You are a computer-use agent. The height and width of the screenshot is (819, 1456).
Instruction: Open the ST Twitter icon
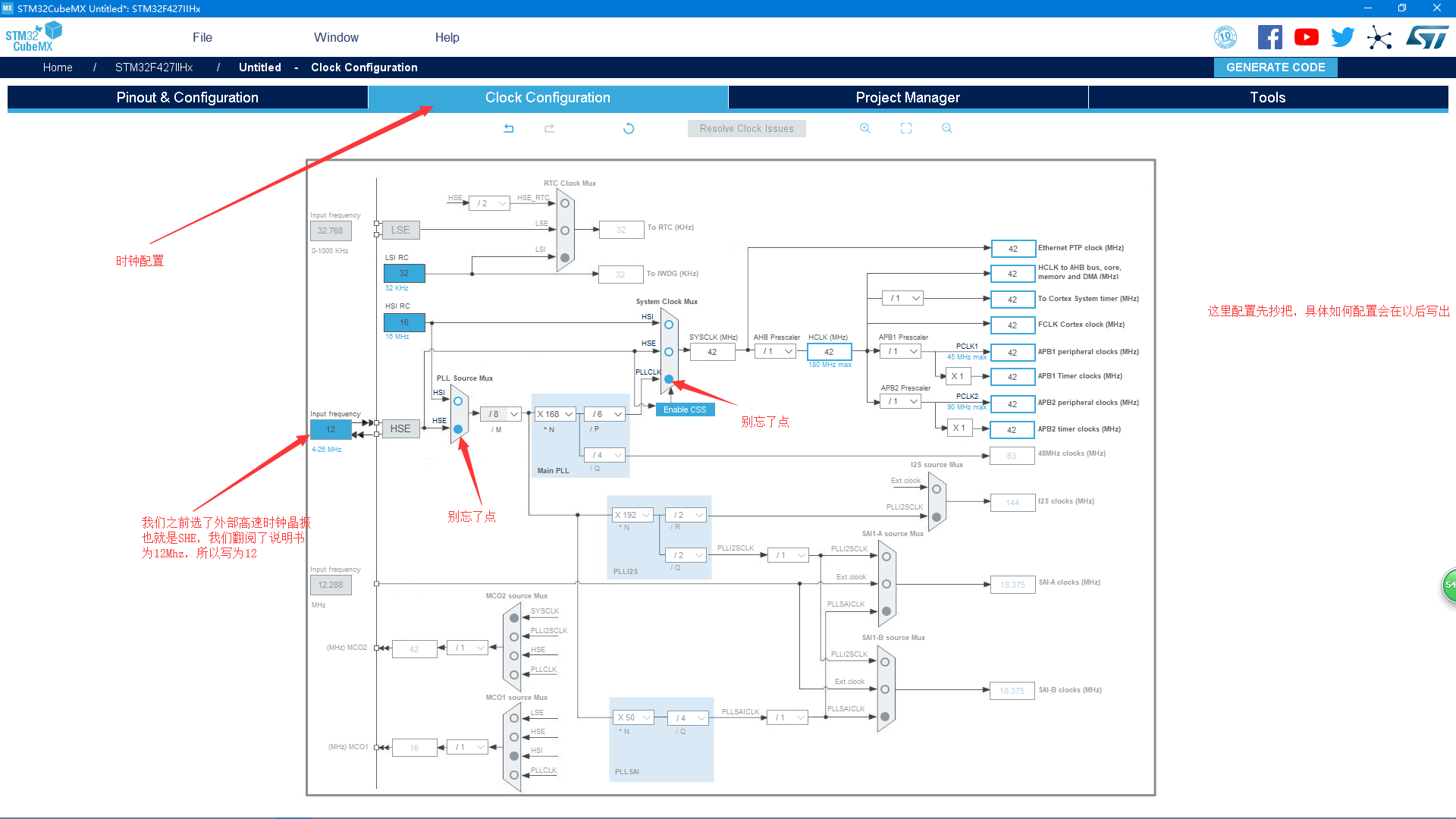pos(1343,37)
